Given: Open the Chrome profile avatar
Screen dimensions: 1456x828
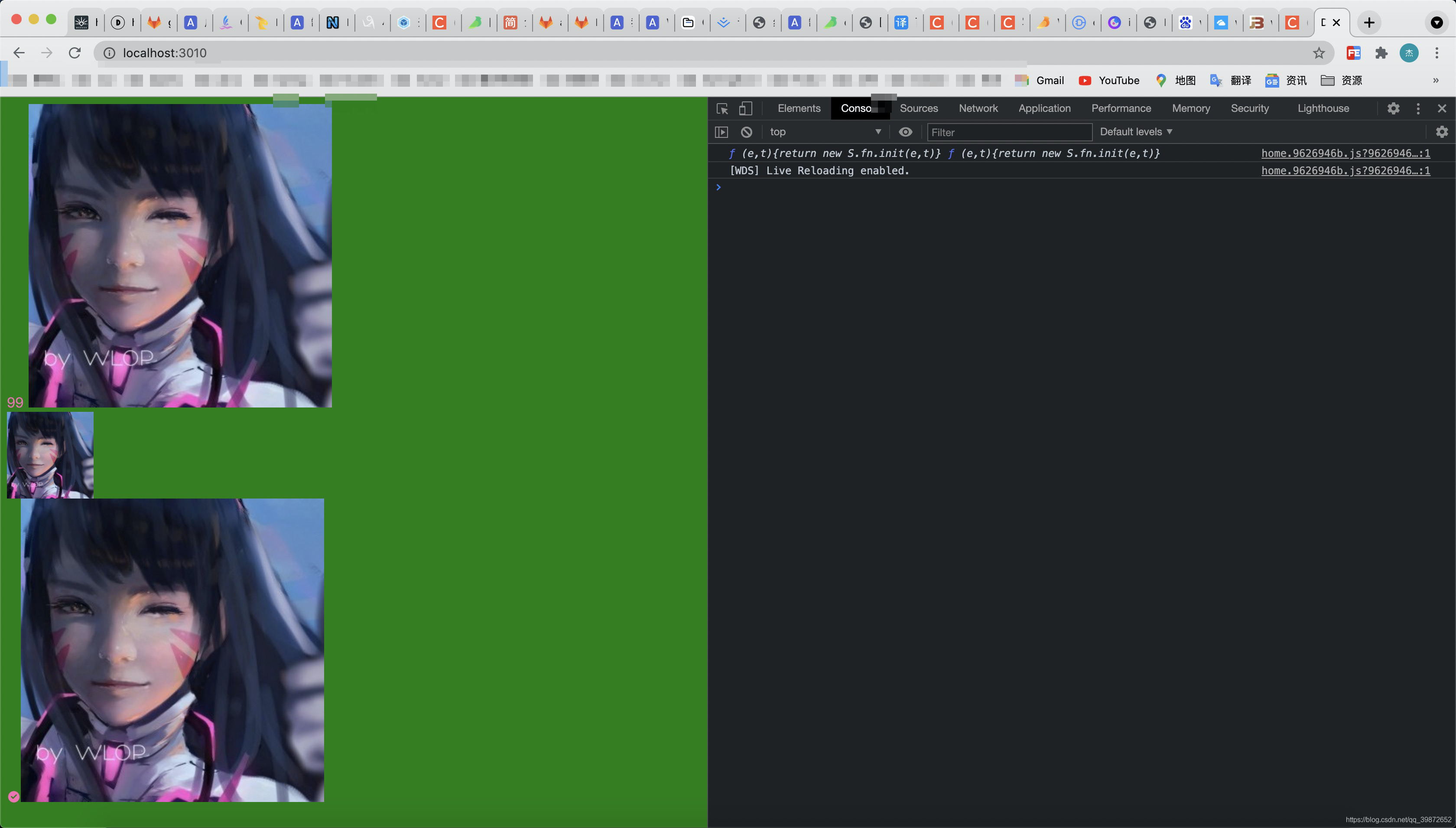Looking at the screenshot, I should pos(1409,53).
